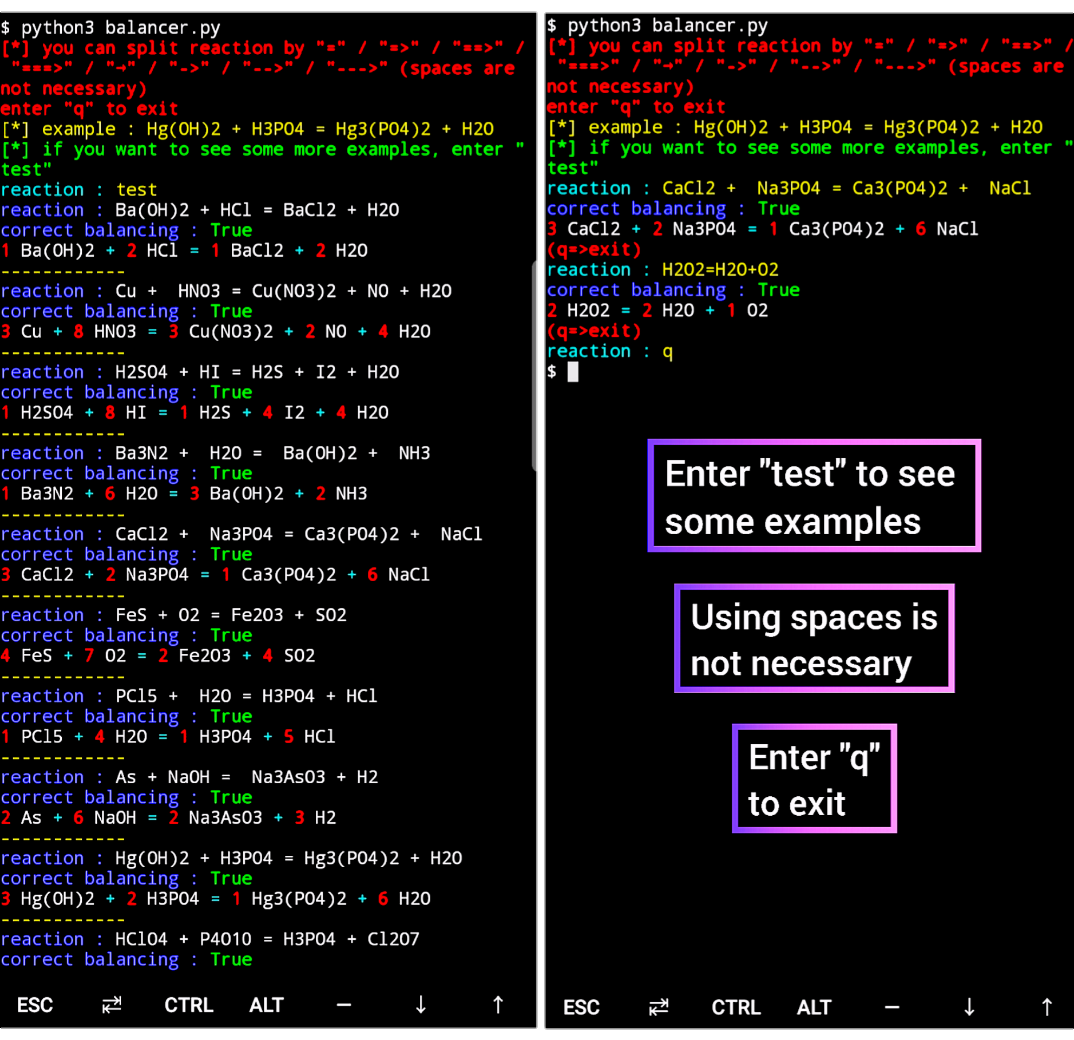
Task: Tap CTRL key in left terminal
Action: [189, 1005]
